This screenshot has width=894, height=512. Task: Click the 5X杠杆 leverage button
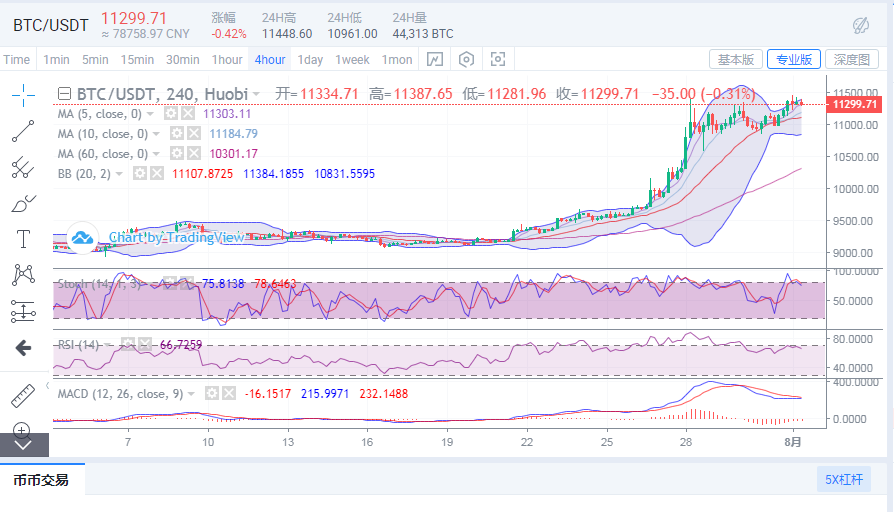tap(843, 479)
